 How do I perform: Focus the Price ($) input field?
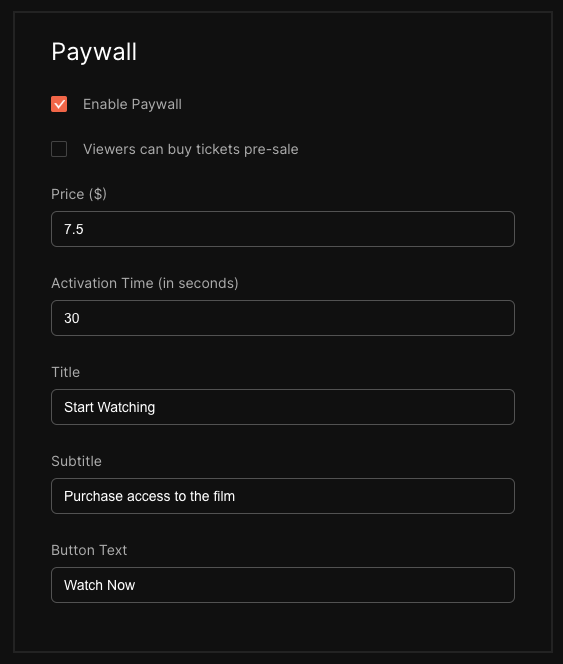coord(283,229)
